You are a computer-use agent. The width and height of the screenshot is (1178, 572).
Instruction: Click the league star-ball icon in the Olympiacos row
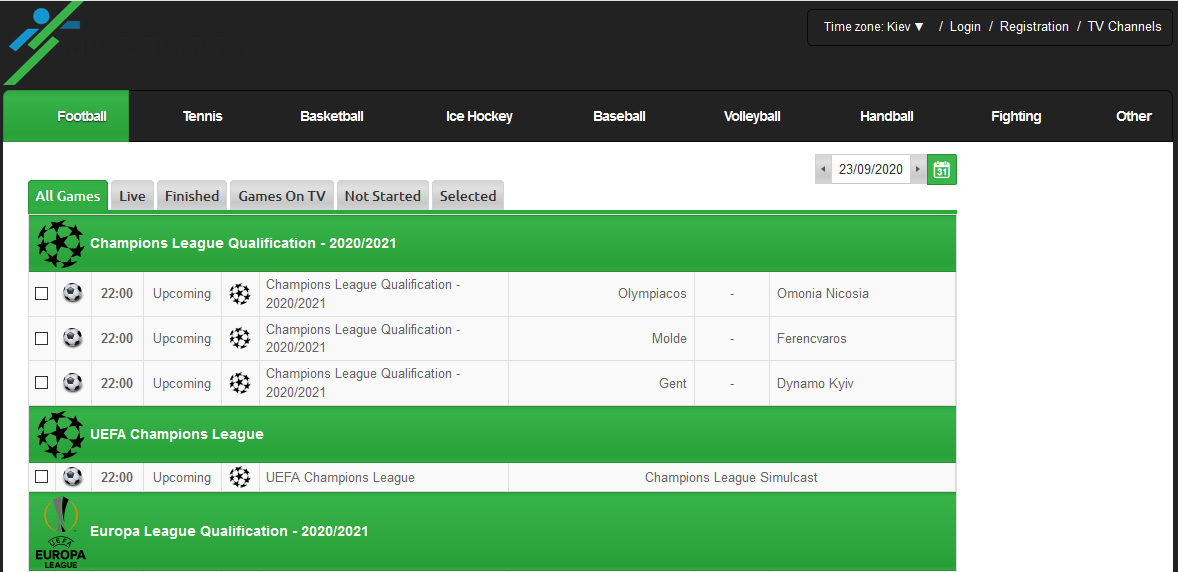coord(240,293)
